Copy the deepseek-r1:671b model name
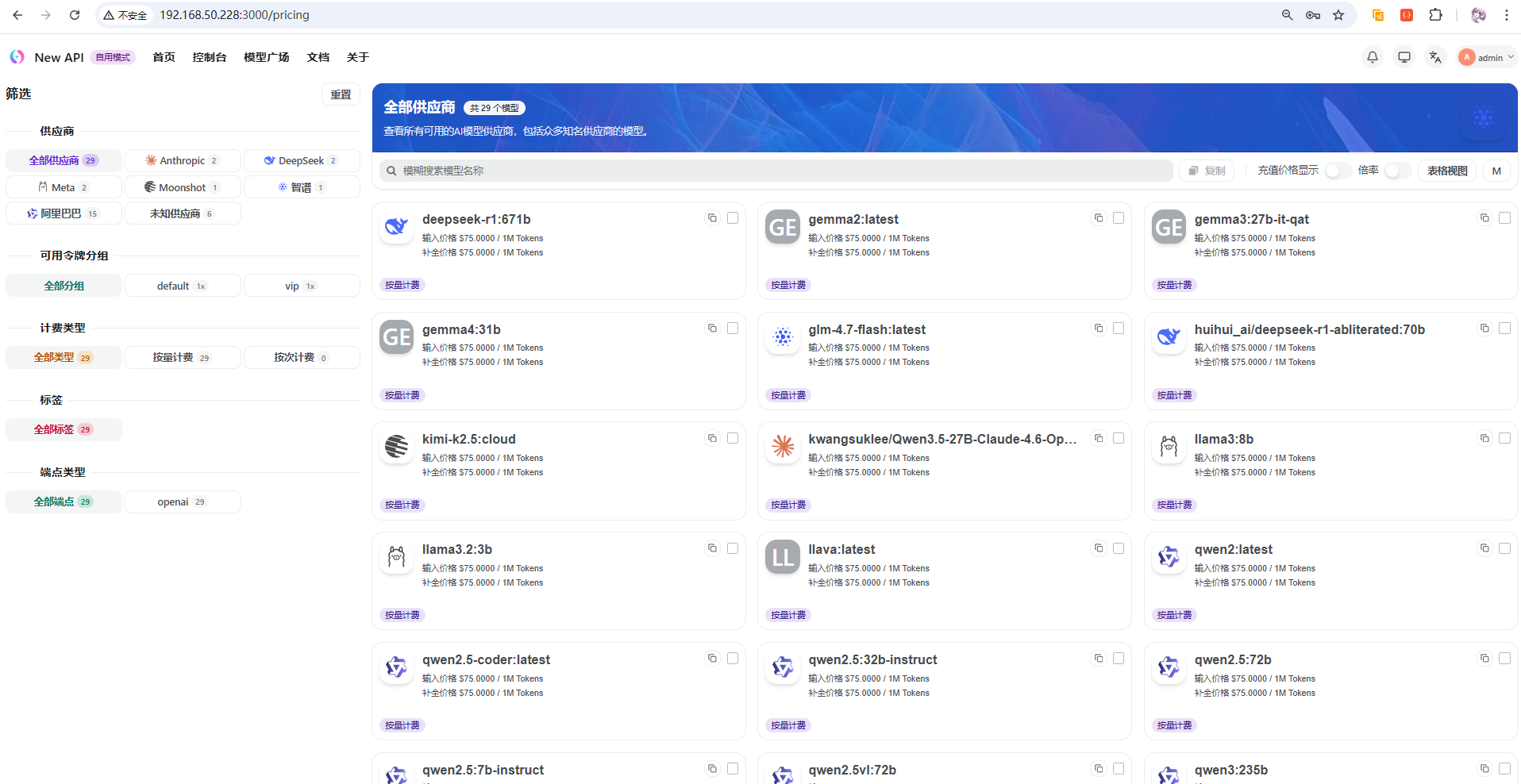The height and width of the screenshot is (784, 1521). pos(712,218)
